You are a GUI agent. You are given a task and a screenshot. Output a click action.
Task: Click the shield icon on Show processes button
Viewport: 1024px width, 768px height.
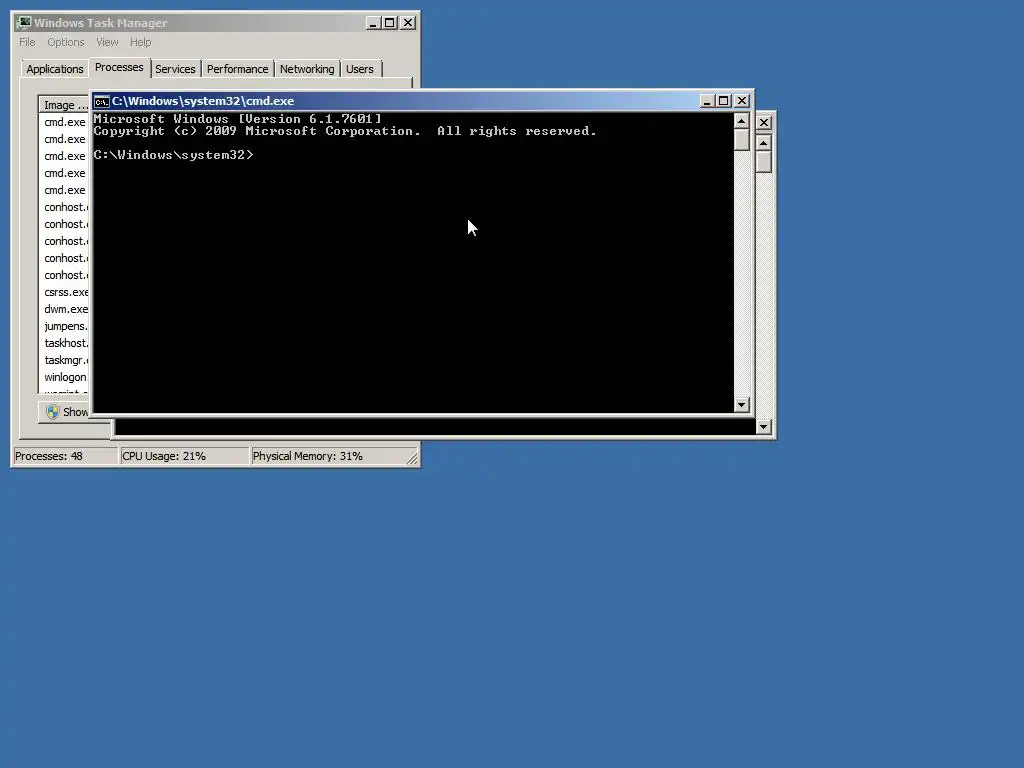(x=53, y=412)
